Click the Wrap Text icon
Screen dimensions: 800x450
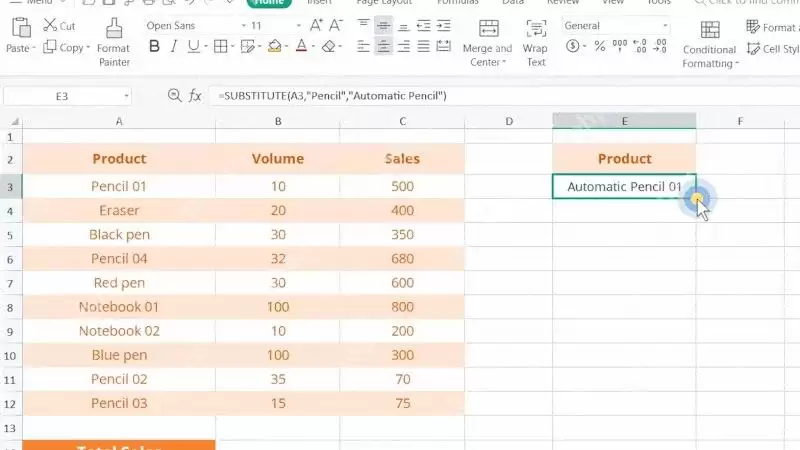click(x=536, y=29)
